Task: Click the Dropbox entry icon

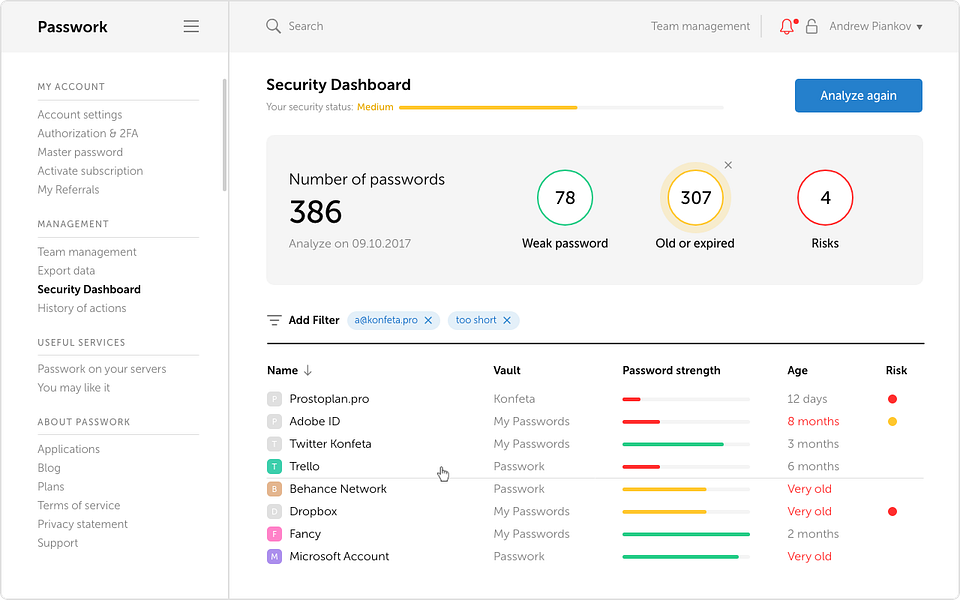Action: [274, 511]
